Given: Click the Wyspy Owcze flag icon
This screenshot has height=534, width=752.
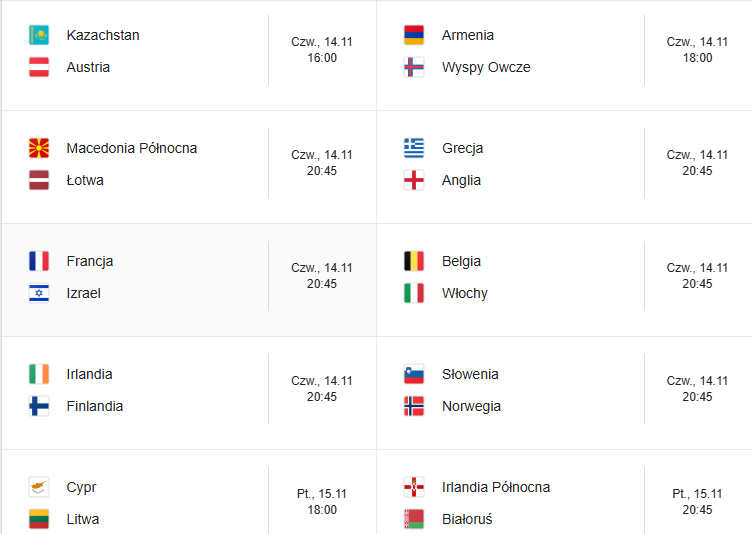Looking at the screenshot, I should coord(414,67).
